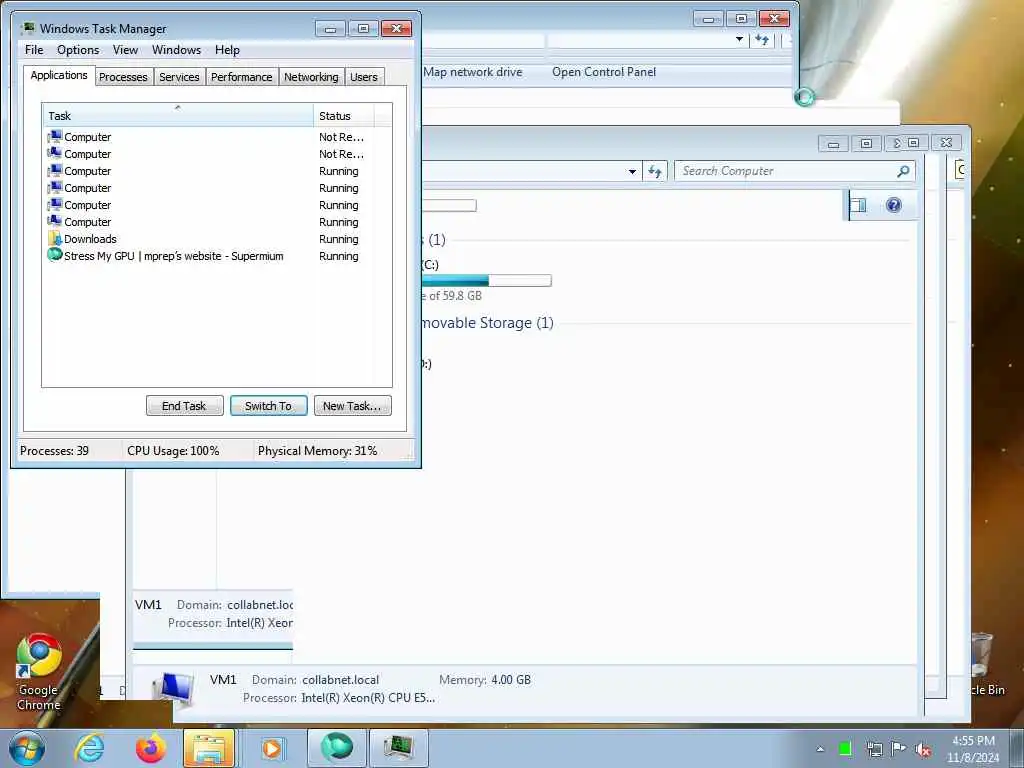
Task: Click the New Task... button
Action: (352, 406)
